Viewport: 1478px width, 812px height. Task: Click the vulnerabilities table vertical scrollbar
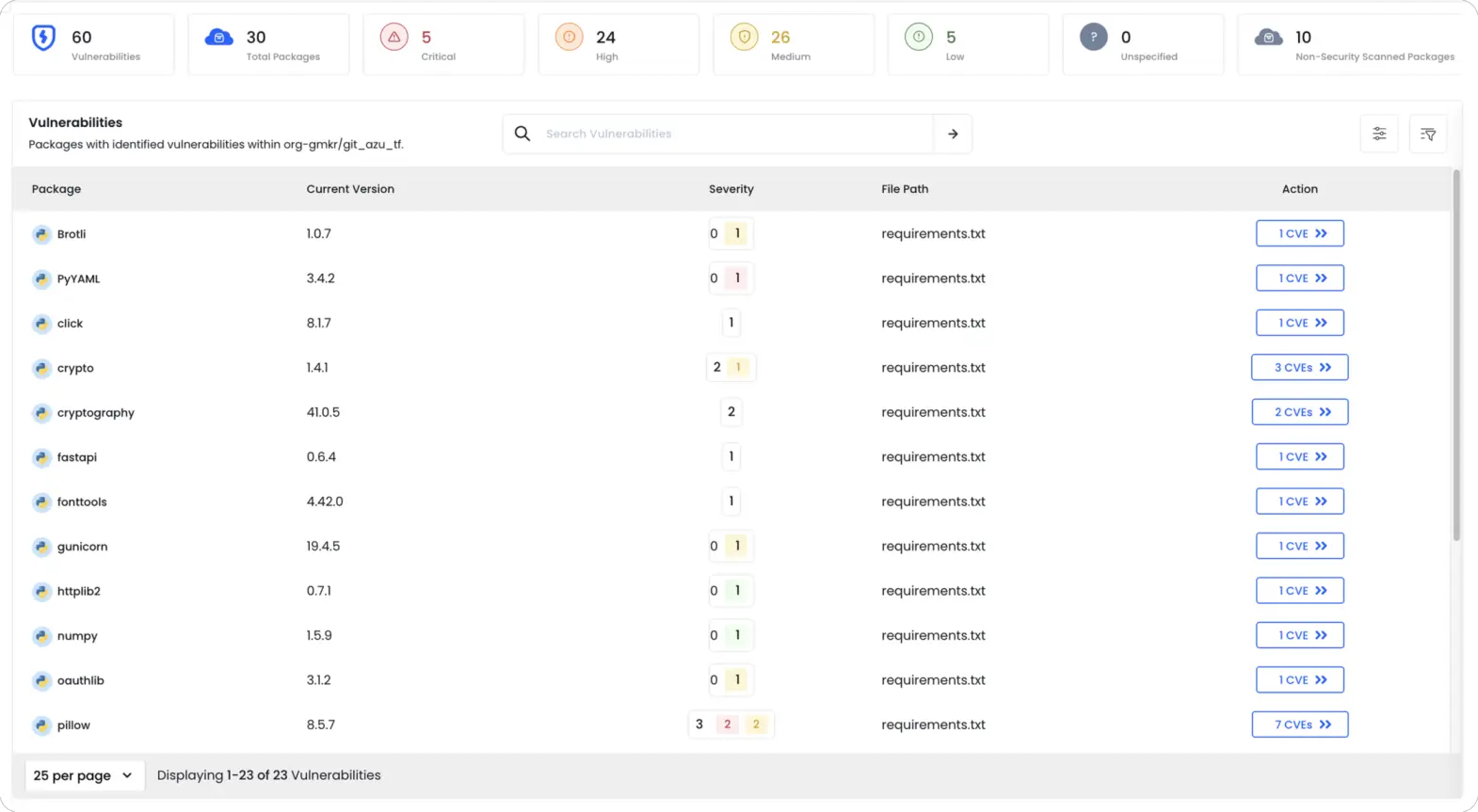tap(1456, 356)
